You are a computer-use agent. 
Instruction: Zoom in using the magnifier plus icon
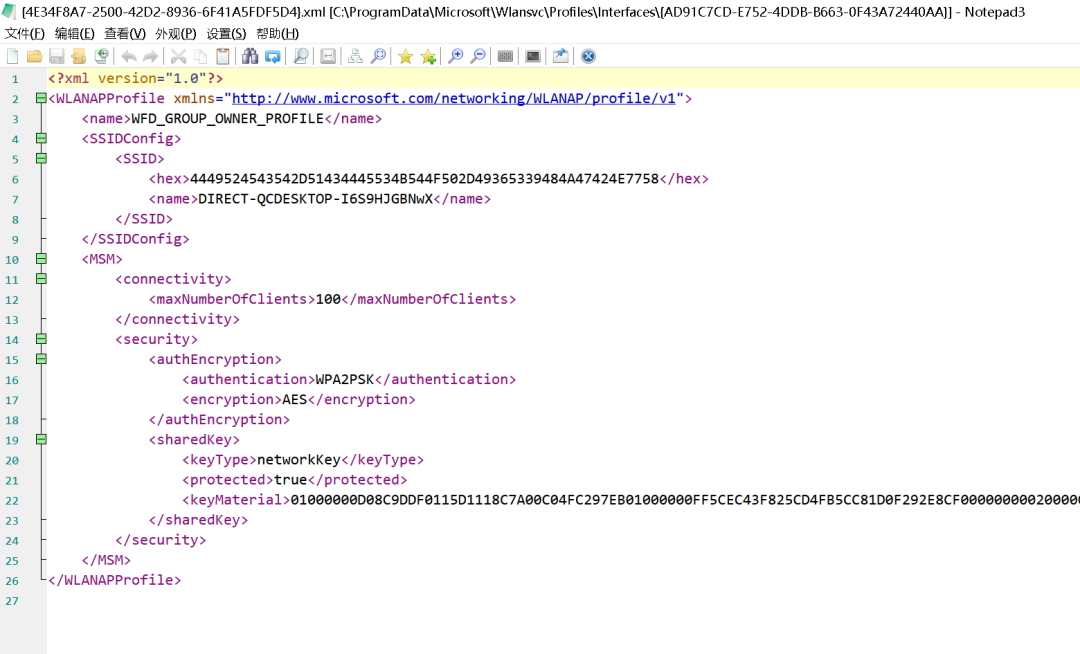point(455,56)
